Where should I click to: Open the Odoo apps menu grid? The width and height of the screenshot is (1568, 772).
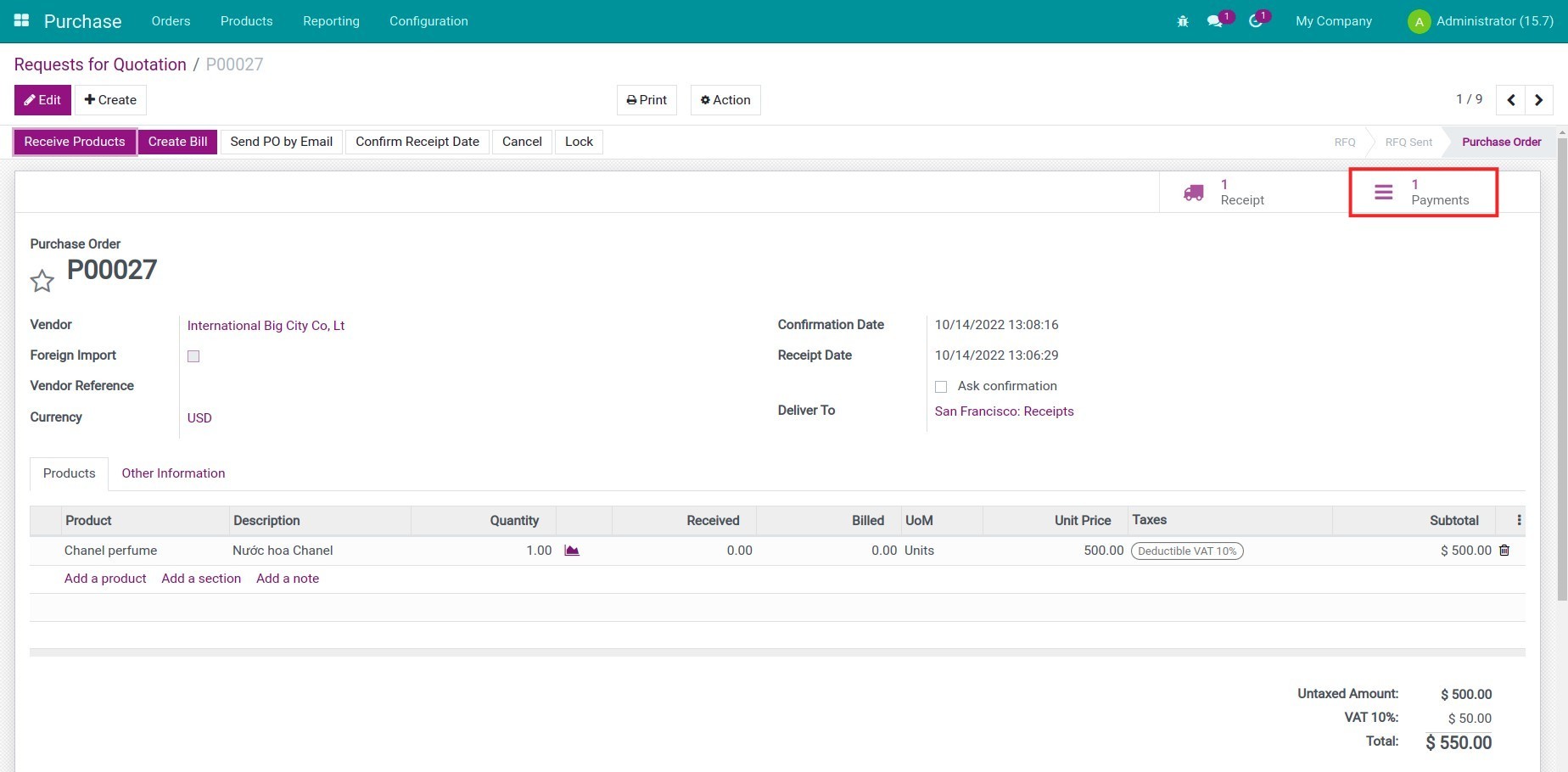pyautogui.click(x=20, y=20)
